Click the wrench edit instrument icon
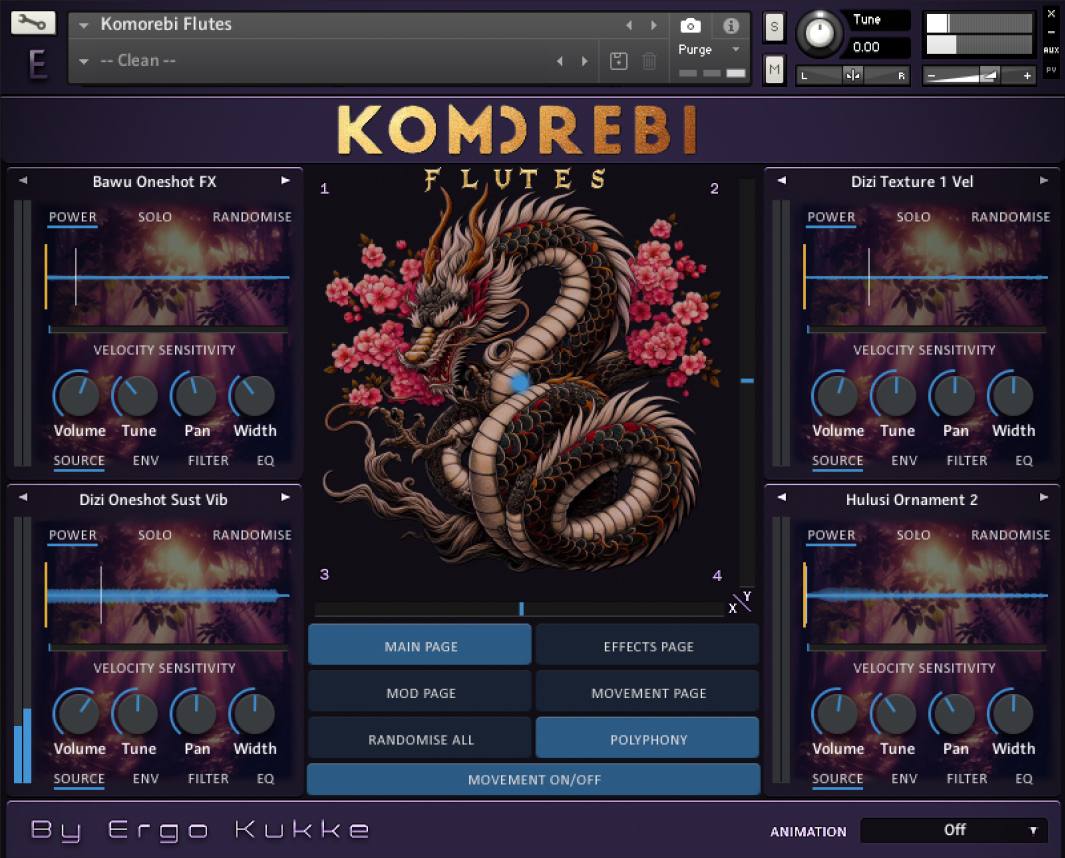The height and width of the screenshot is (858, 1065). pos(33,23)
